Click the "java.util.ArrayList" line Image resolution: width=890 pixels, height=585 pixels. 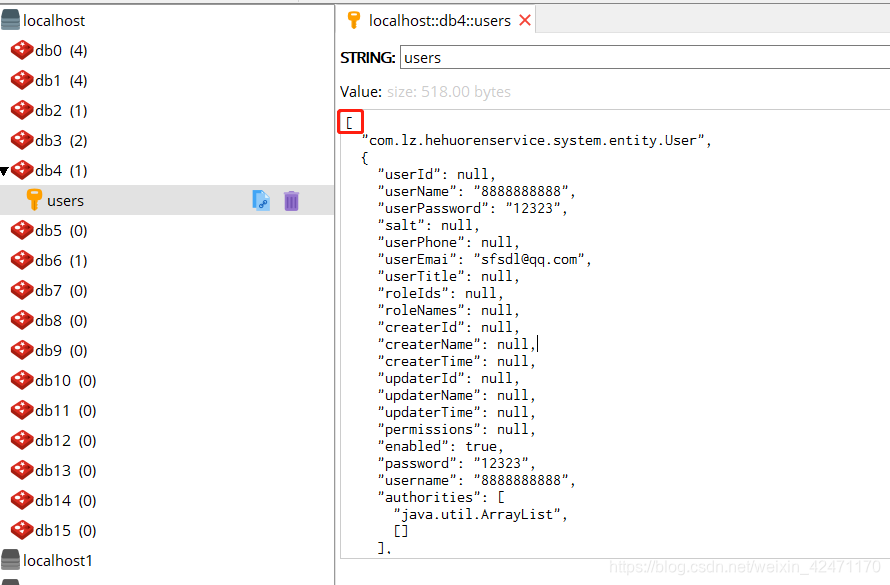(x=481, y=515)
